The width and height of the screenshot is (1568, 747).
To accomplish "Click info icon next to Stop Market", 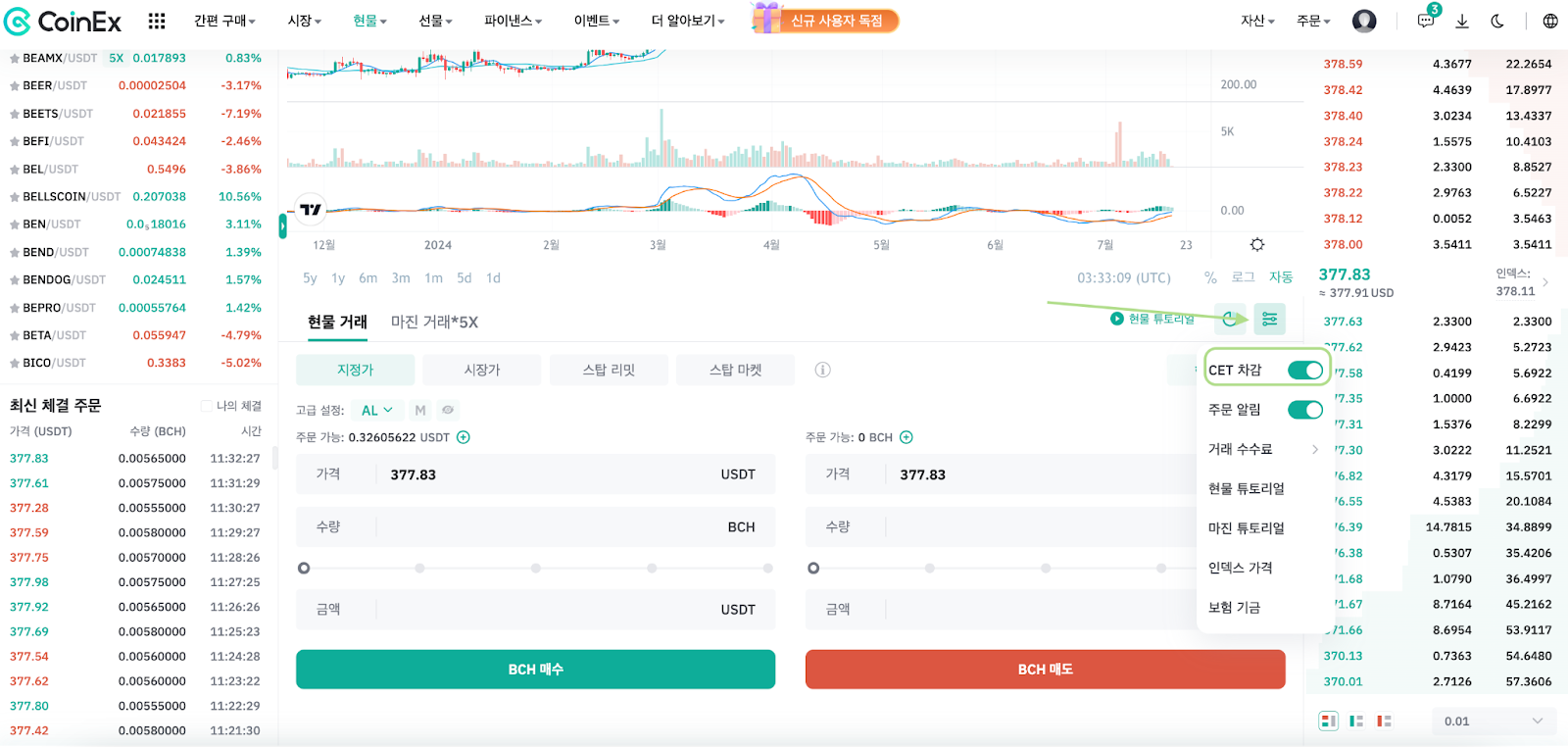I will 823,370.
